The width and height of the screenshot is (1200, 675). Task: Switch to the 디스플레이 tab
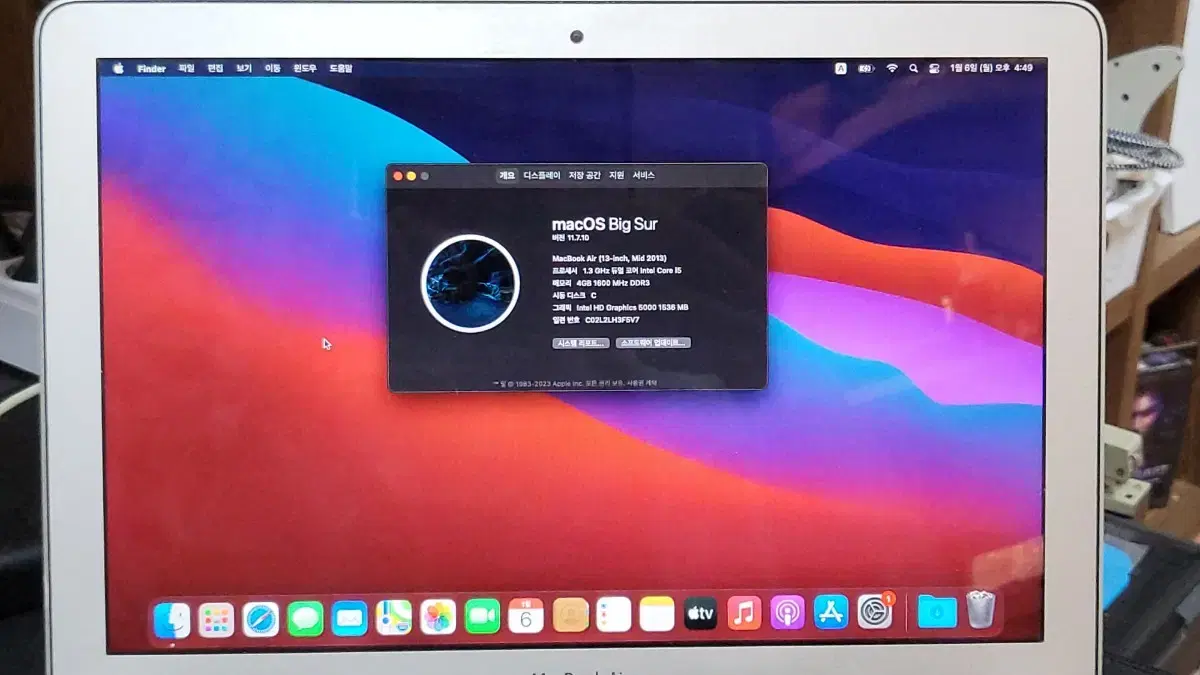(542, 175)
